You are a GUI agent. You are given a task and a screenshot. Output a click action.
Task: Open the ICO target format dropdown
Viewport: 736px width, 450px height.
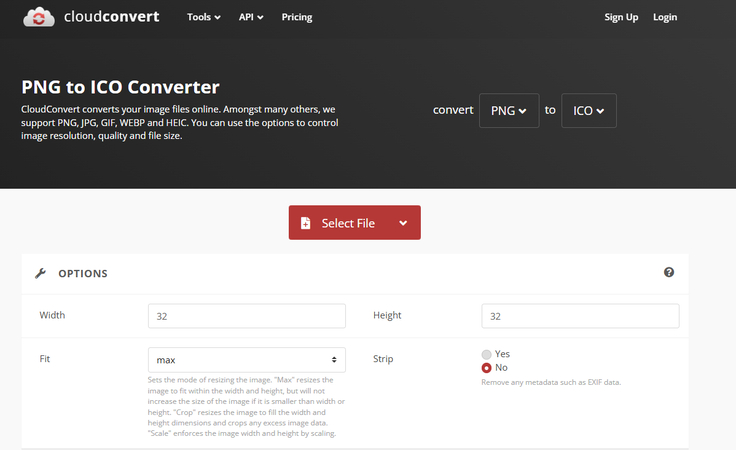(589, 111)
